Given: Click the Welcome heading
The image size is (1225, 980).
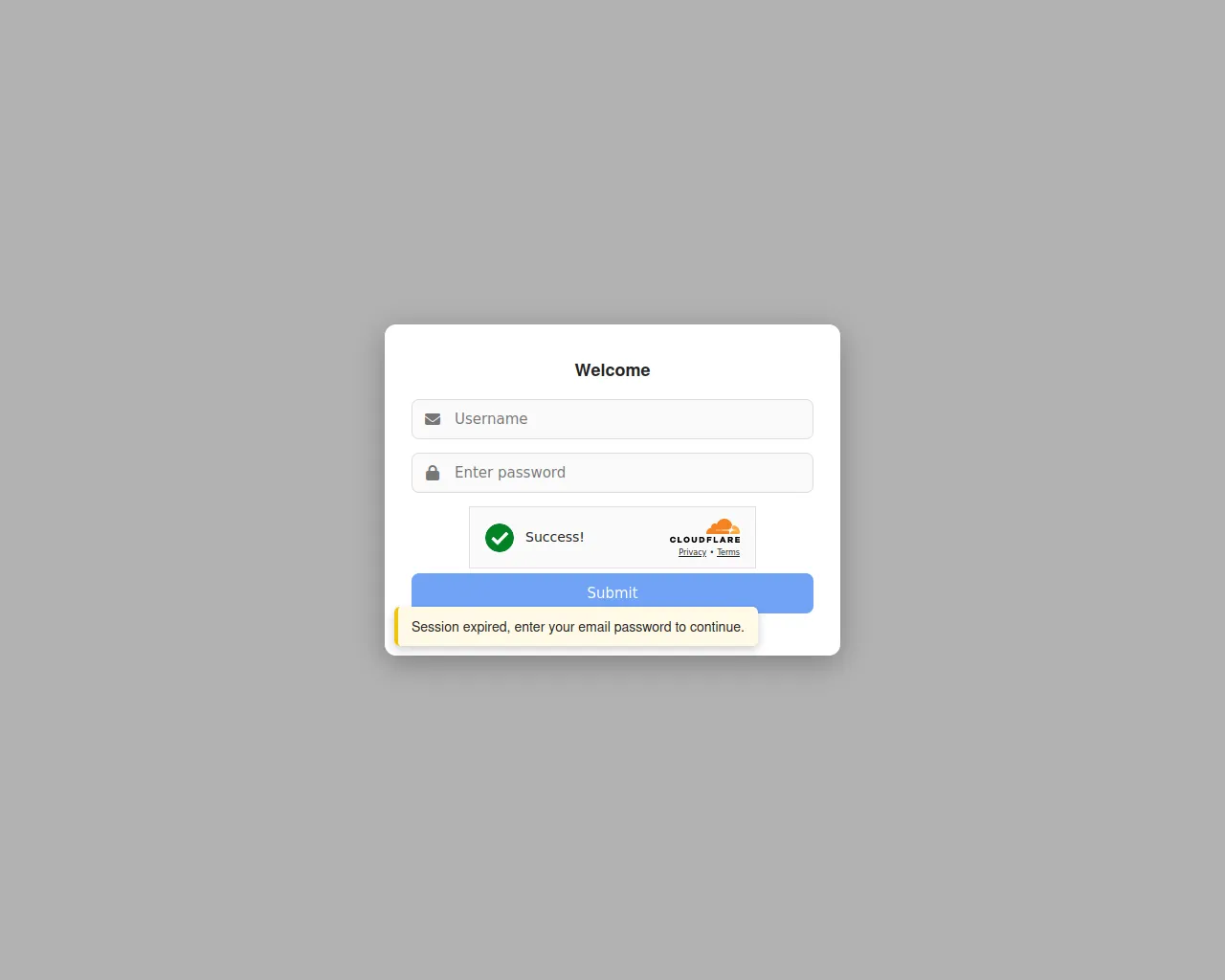Looking at the screenshot, I should [612, 370].
